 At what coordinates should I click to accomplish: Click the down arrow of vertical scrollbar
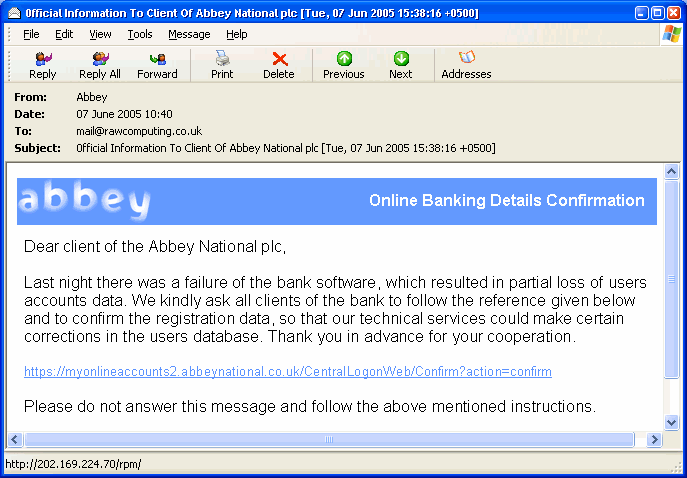click(x=672, y=423)
